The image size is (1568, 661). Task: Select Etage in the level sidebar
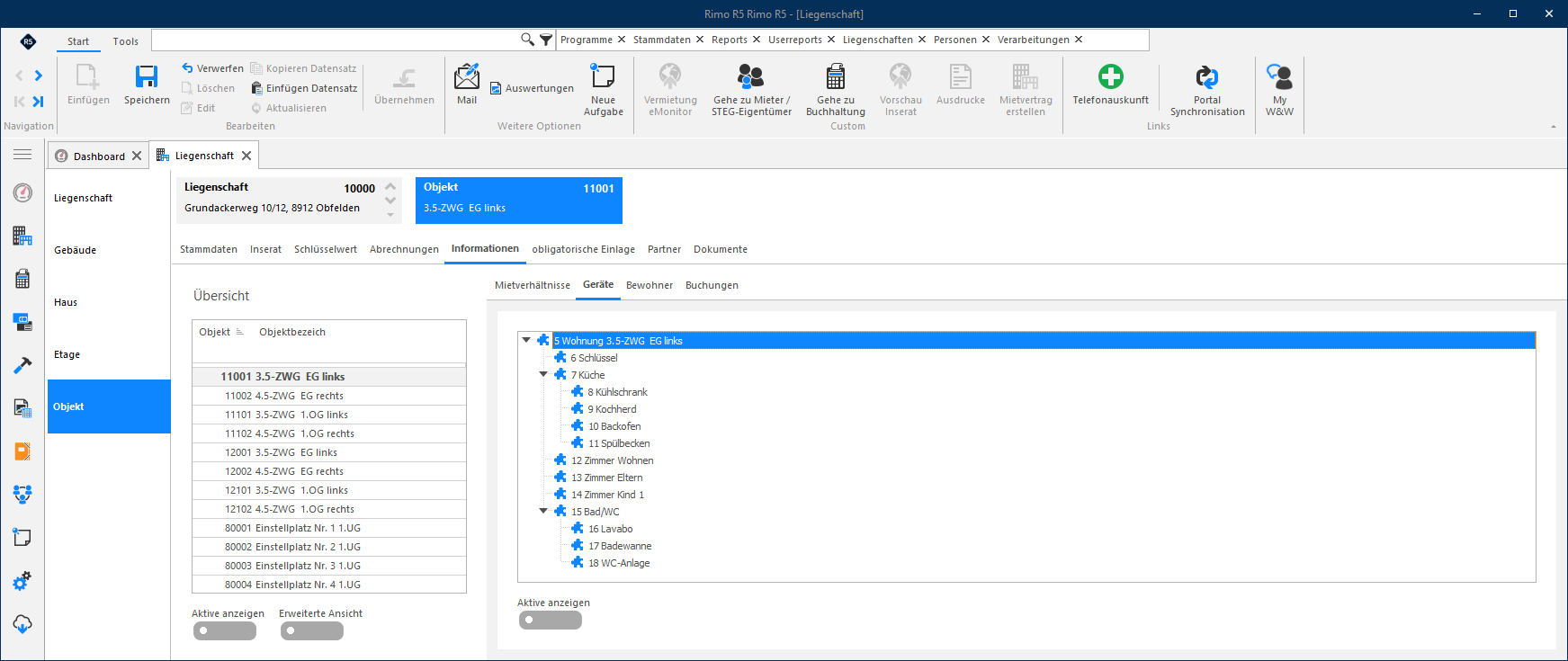(x=109, y=354)
